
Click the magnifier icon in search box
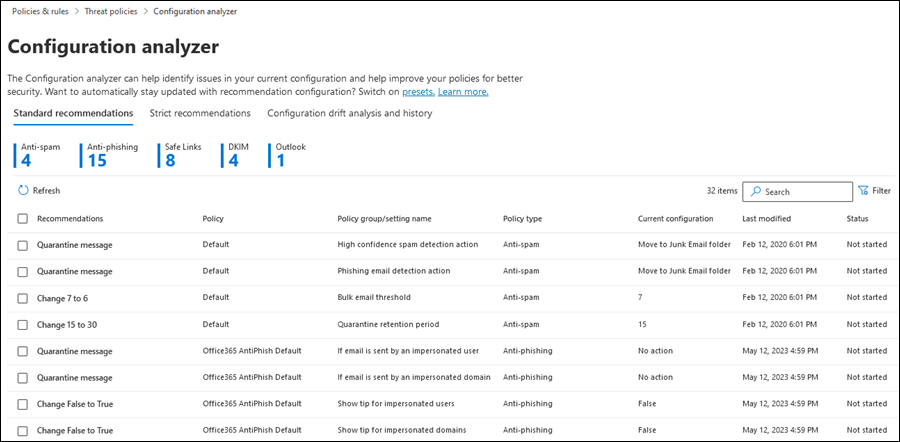point(755,191)
